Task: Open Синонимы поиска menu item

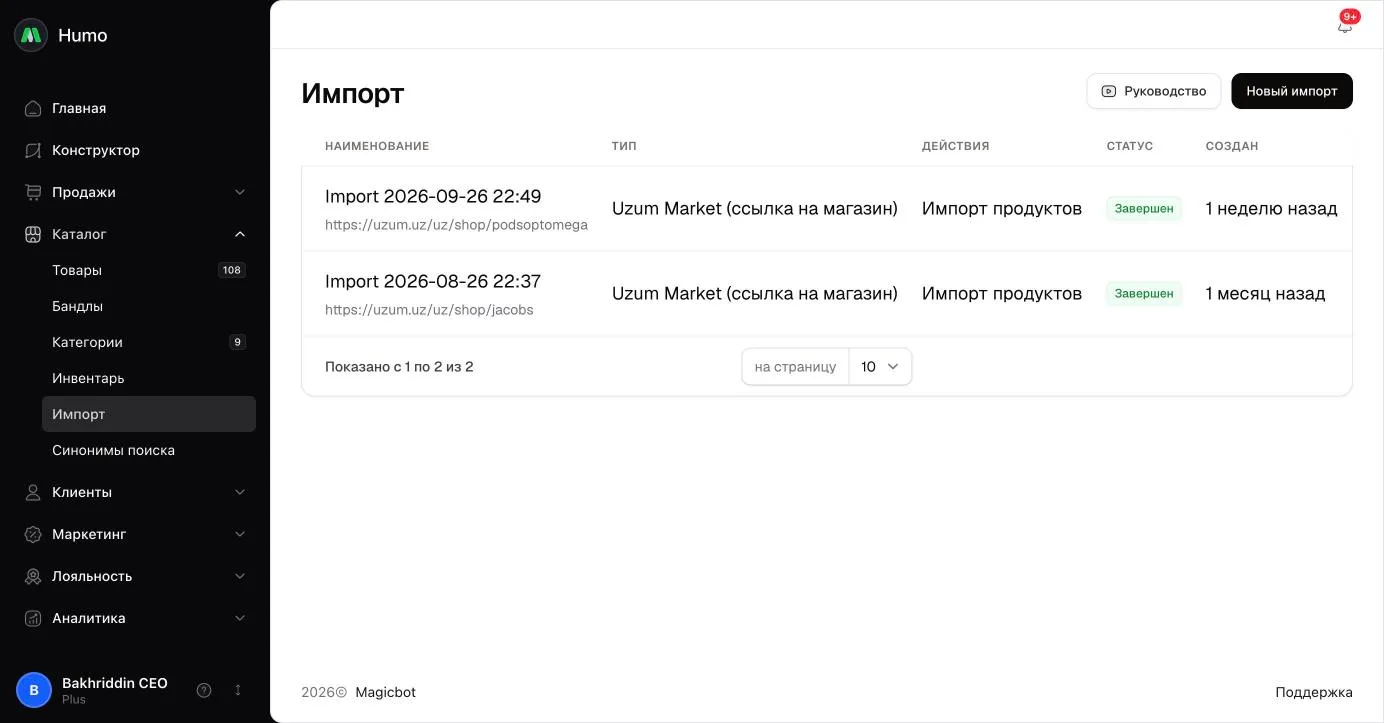Action: pyautogui.click(x=148, y=450)
